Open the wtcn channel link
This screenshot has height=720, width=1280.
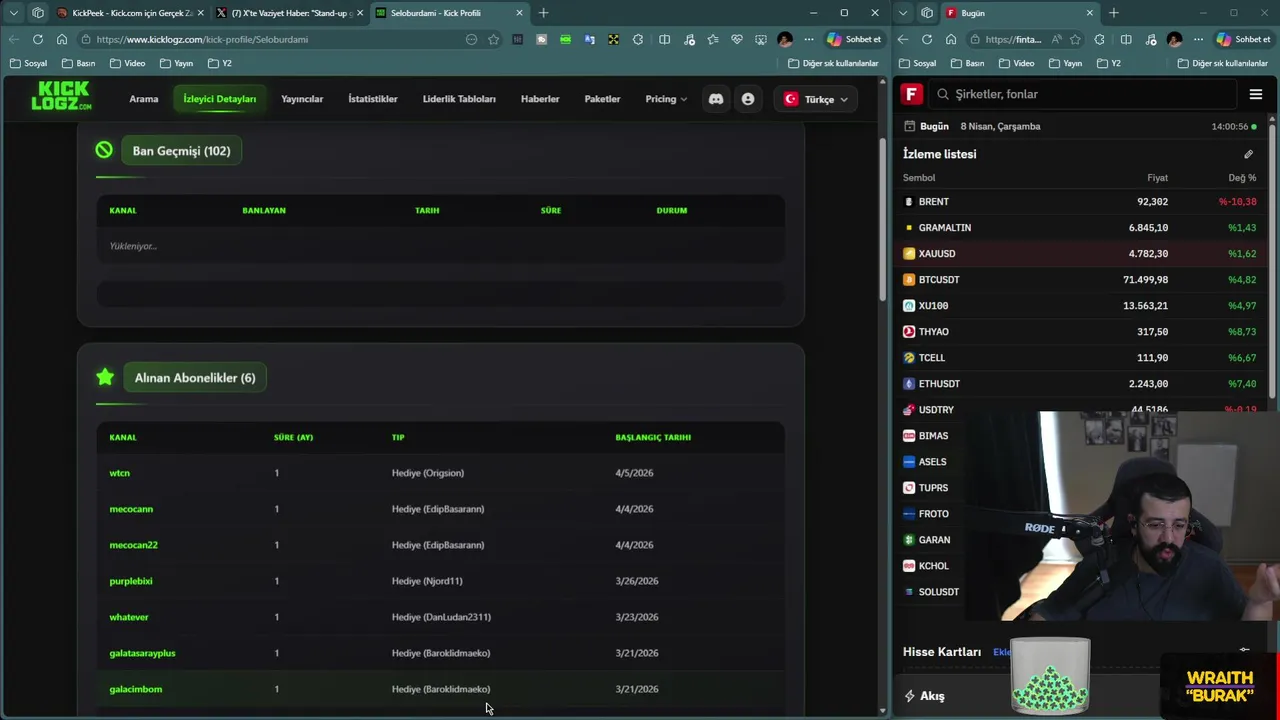[119, 473]
